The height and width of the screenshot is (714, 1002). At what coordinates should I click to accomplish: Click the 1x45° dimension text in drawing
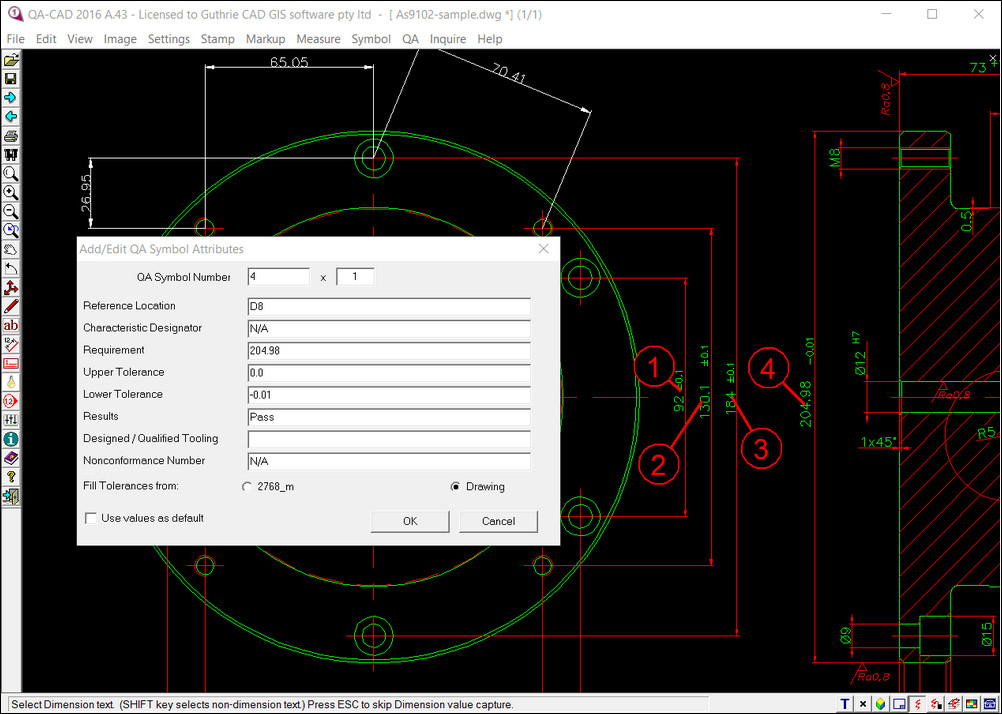click(878, 442)
